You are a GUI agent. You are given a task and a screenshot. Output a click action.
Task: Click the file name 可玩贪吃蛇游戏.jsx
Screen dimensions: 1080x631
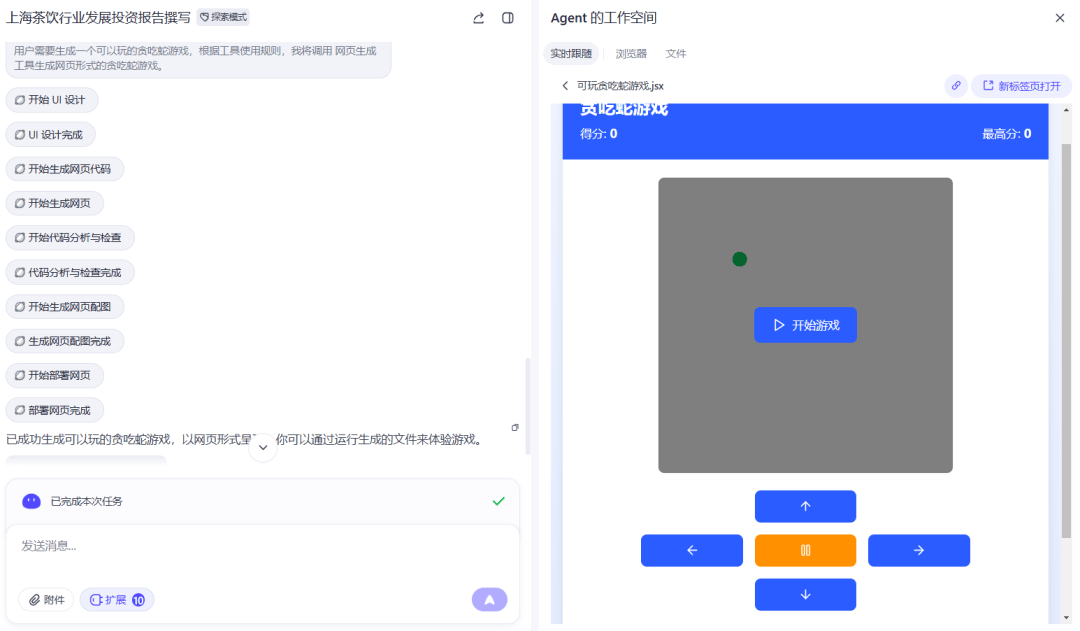621,86
